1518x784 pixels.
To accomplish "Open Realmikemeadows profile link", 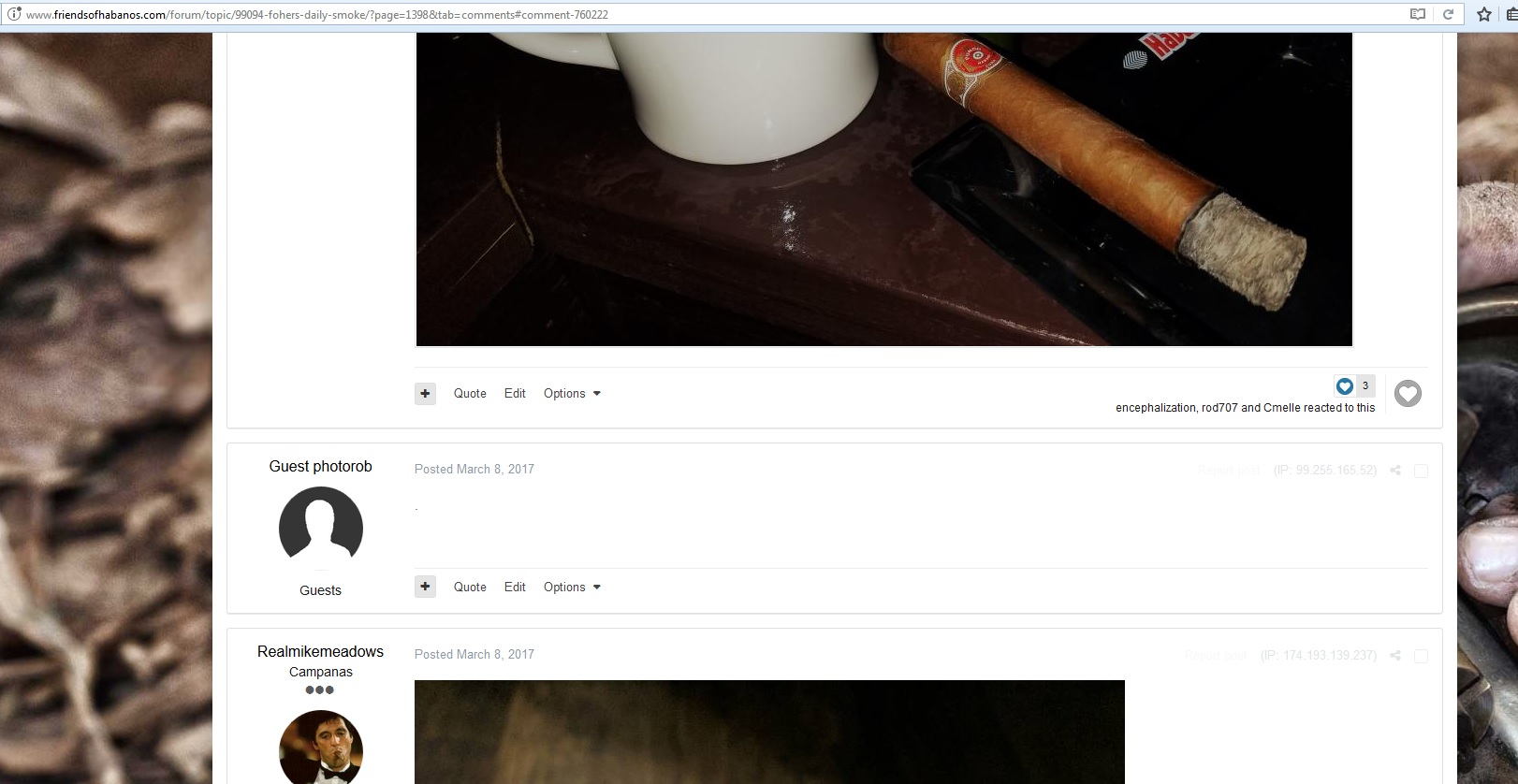I will 320,652.
